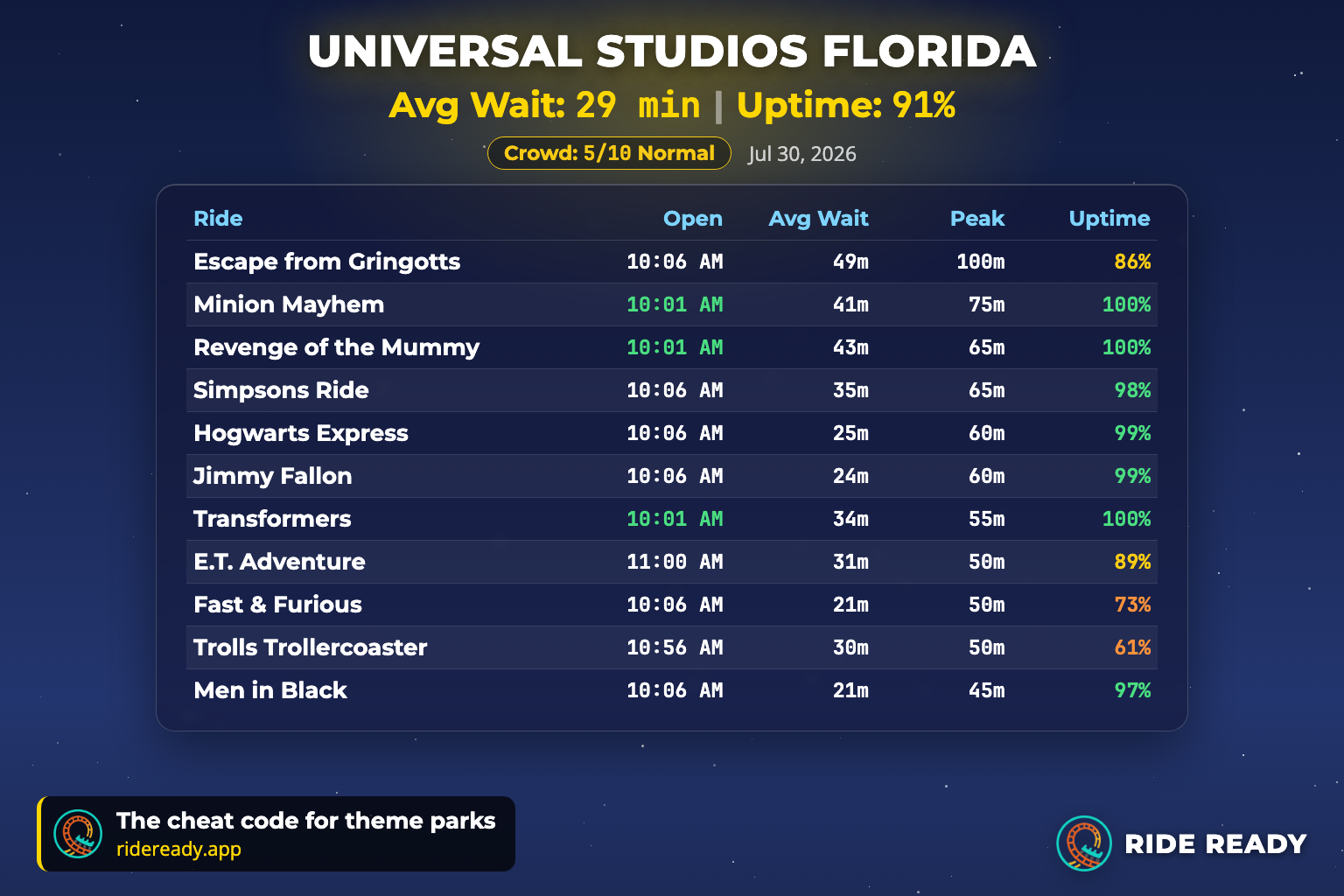This screenshot has height=896, width=1344.
Task: Click the "Avg Wait: 29 min" summary
Action: (545, 105)
